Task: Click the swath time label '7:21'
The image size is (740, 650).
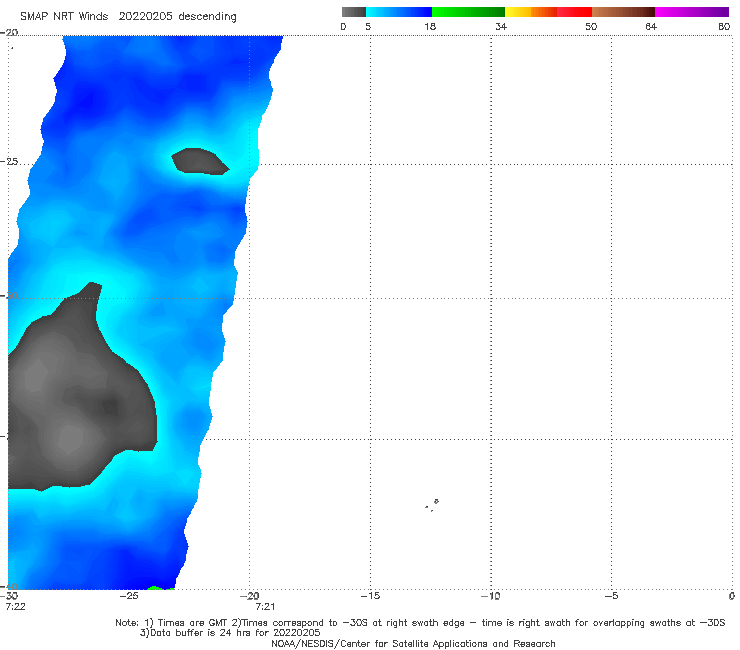Action: coord(265,607)
